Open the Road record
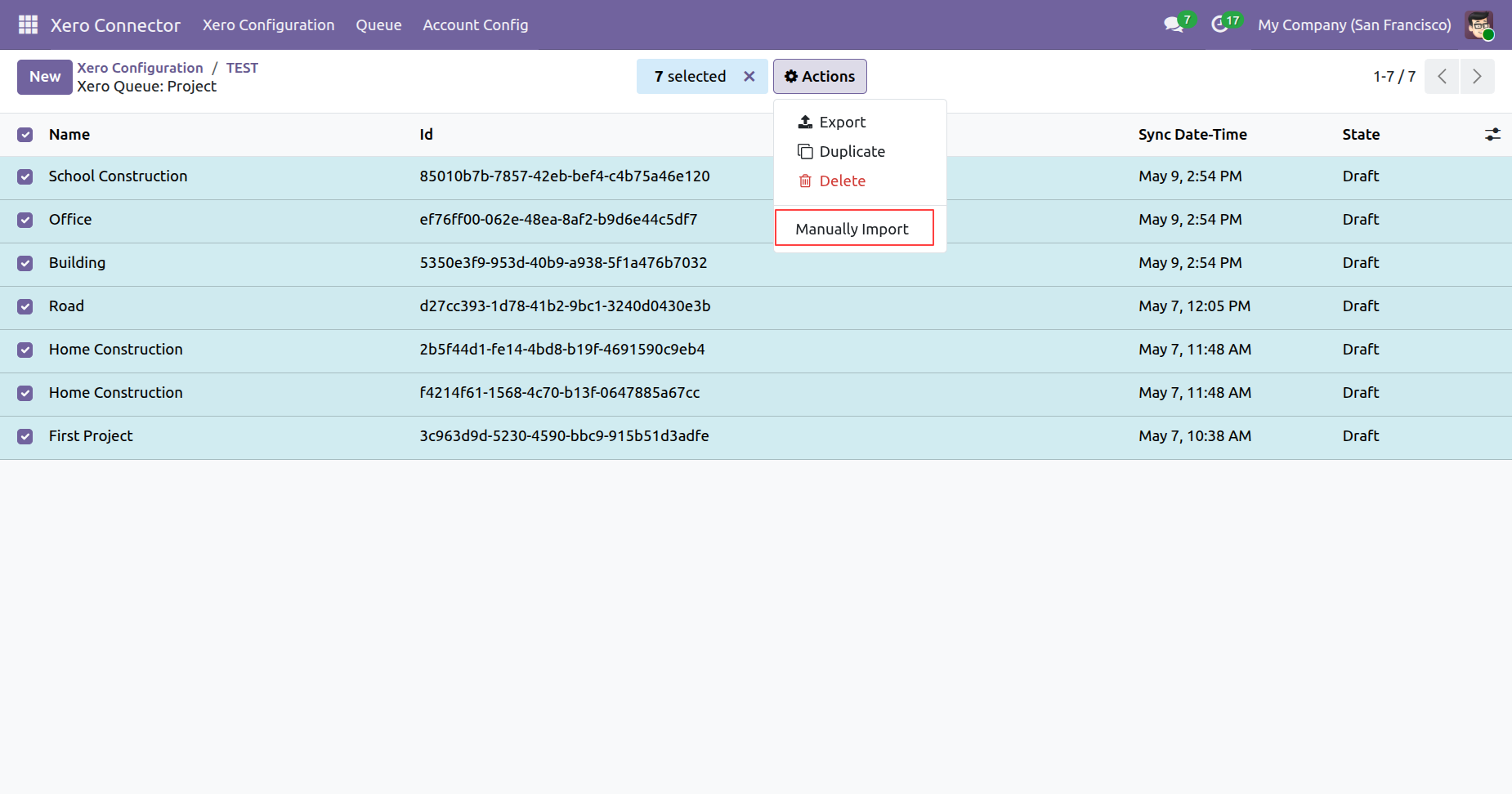1512x794 pixels. (x=66, y=306)
